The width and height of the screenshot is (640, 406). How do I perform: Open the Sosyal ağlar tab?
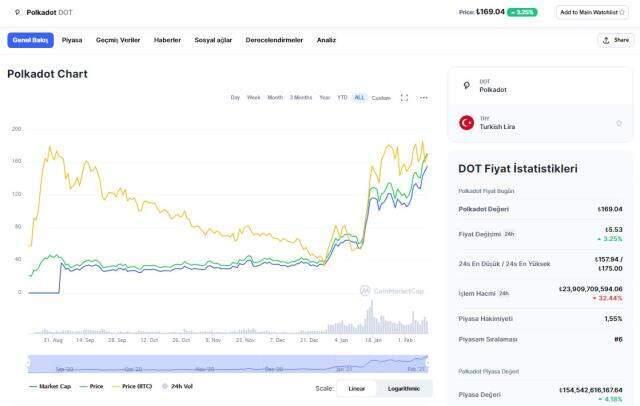(213, 40)
